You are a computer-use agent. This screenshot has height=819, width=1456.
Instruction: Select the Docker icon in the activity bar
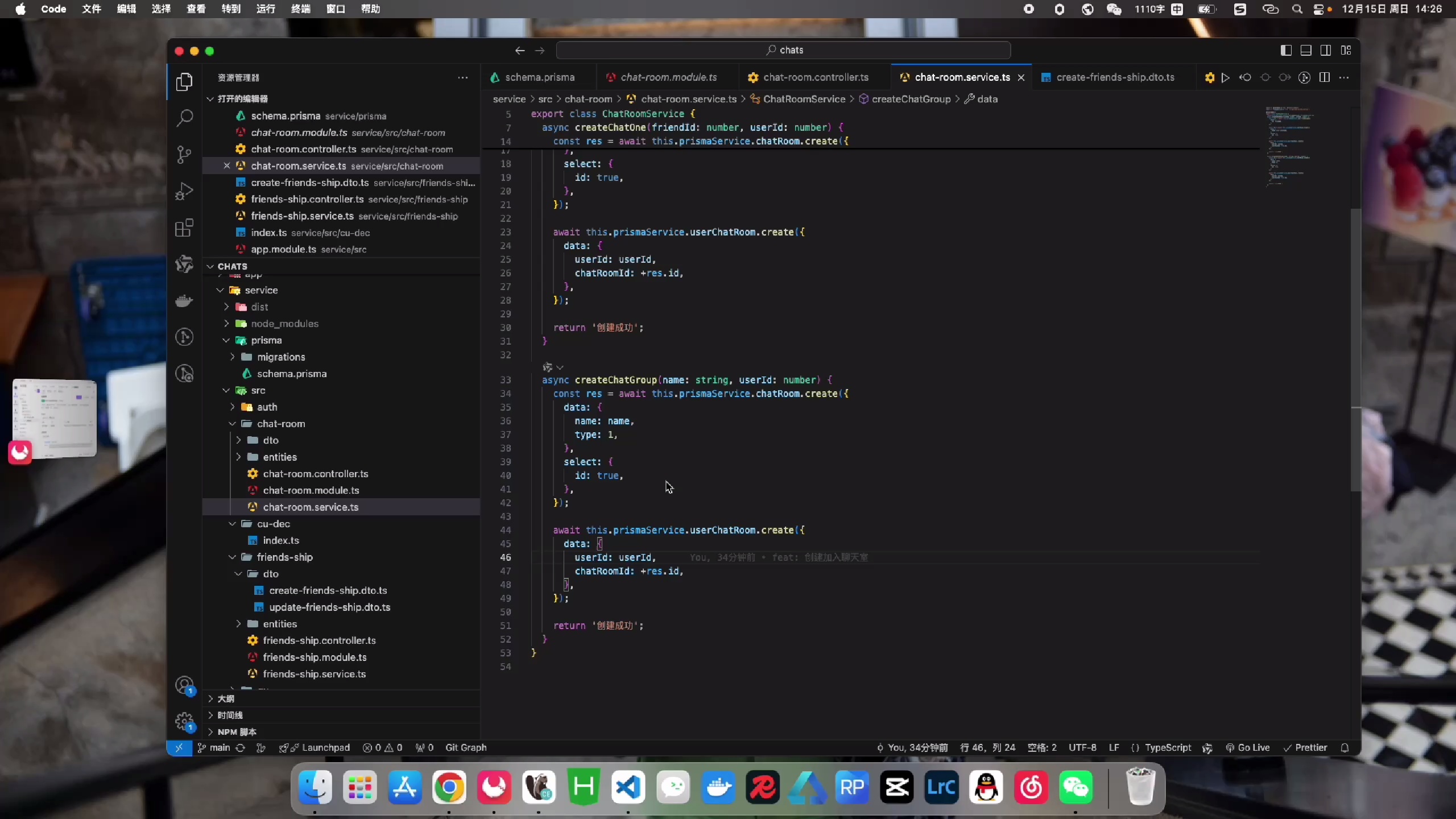184,301
